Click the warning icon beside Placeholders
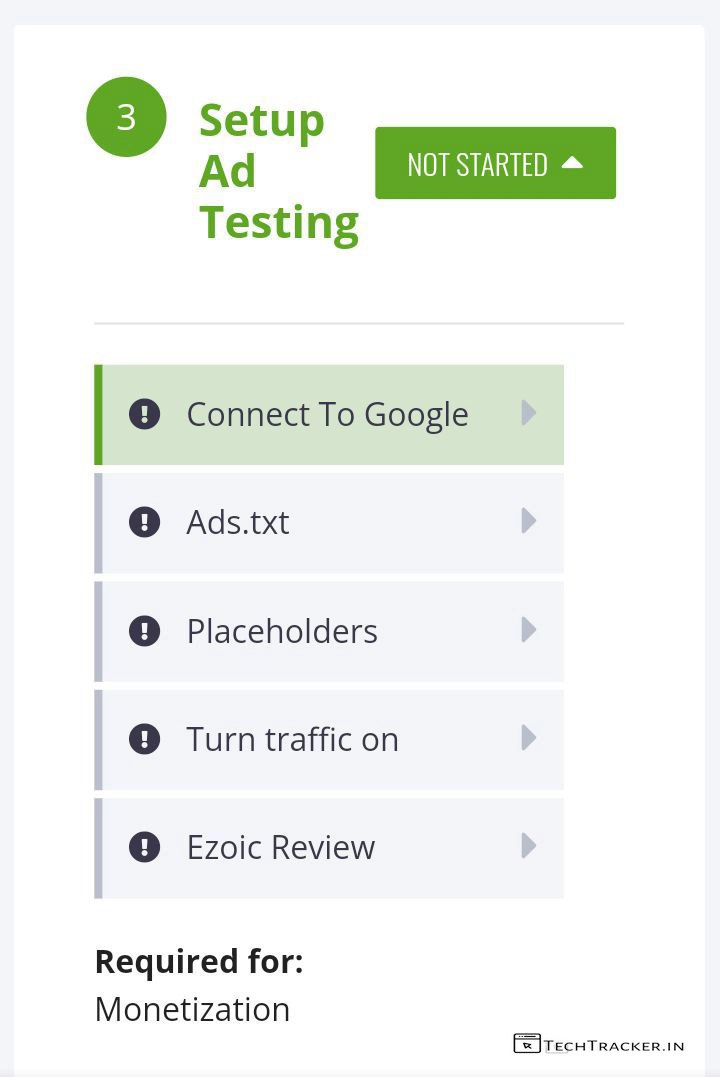This screenshot has height=1077, width=720. [145, 631]
